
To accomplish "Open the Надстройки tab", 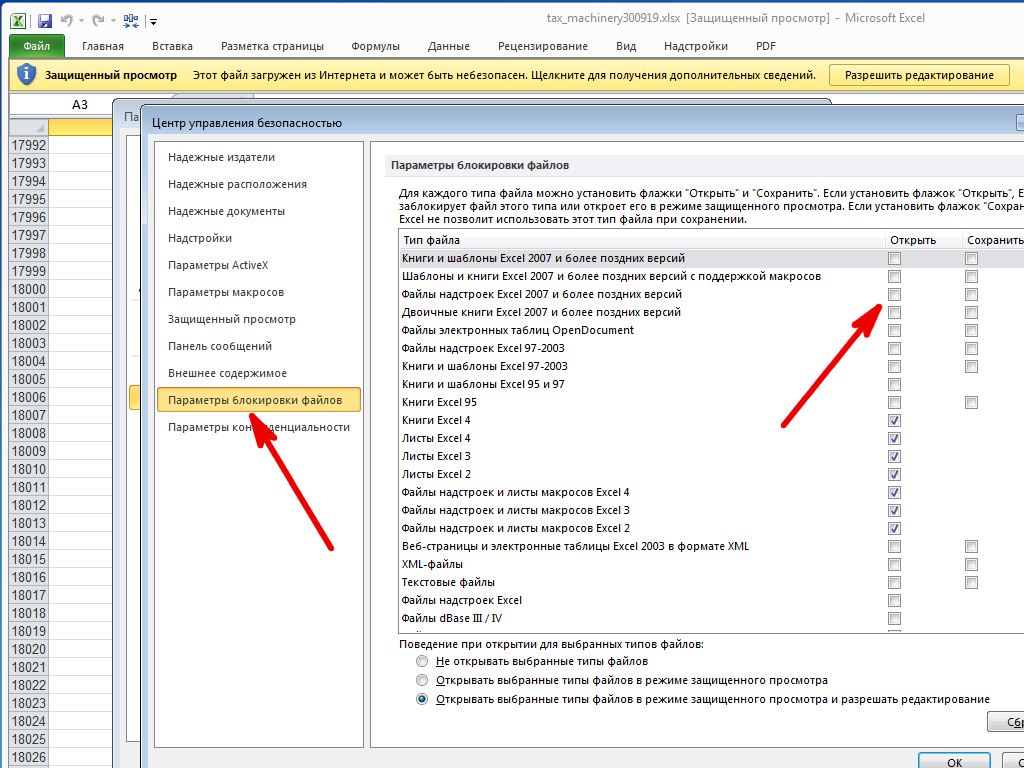I will point(696,46).
